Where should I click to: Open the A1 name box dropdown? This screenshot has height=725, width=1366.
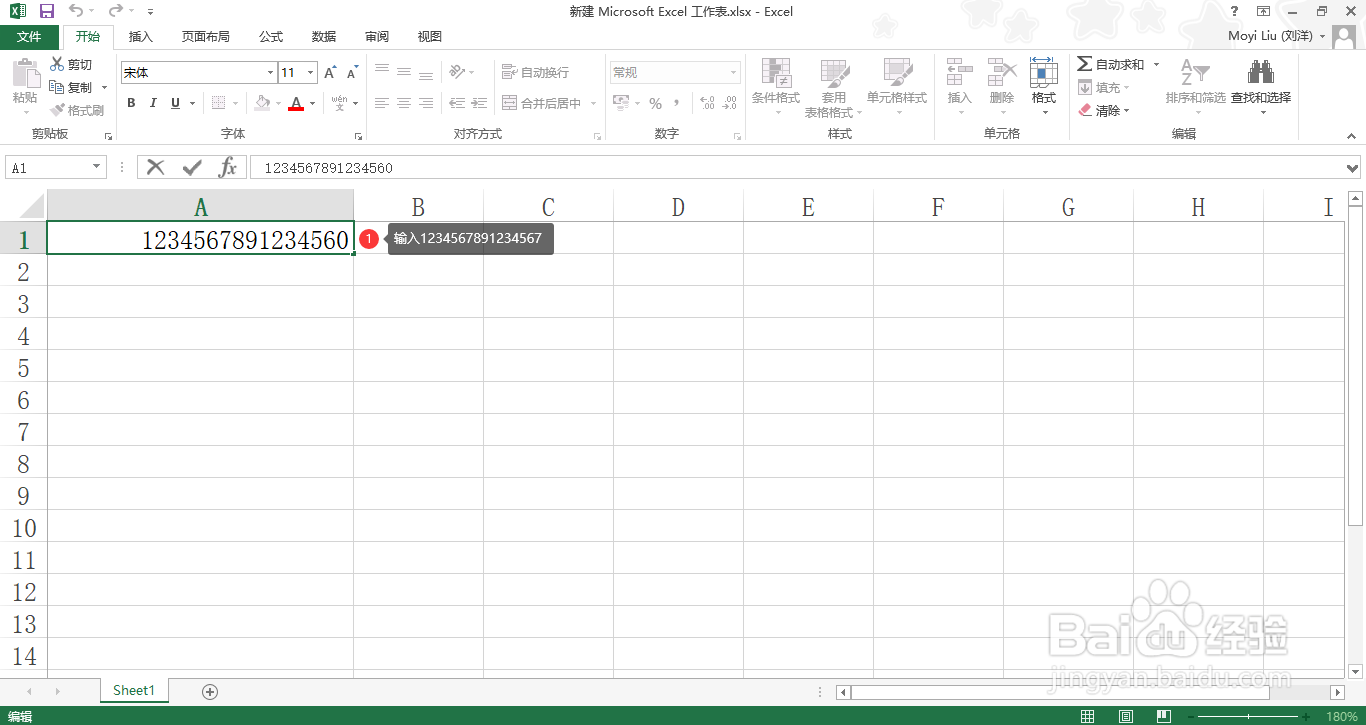pos(97,168)
